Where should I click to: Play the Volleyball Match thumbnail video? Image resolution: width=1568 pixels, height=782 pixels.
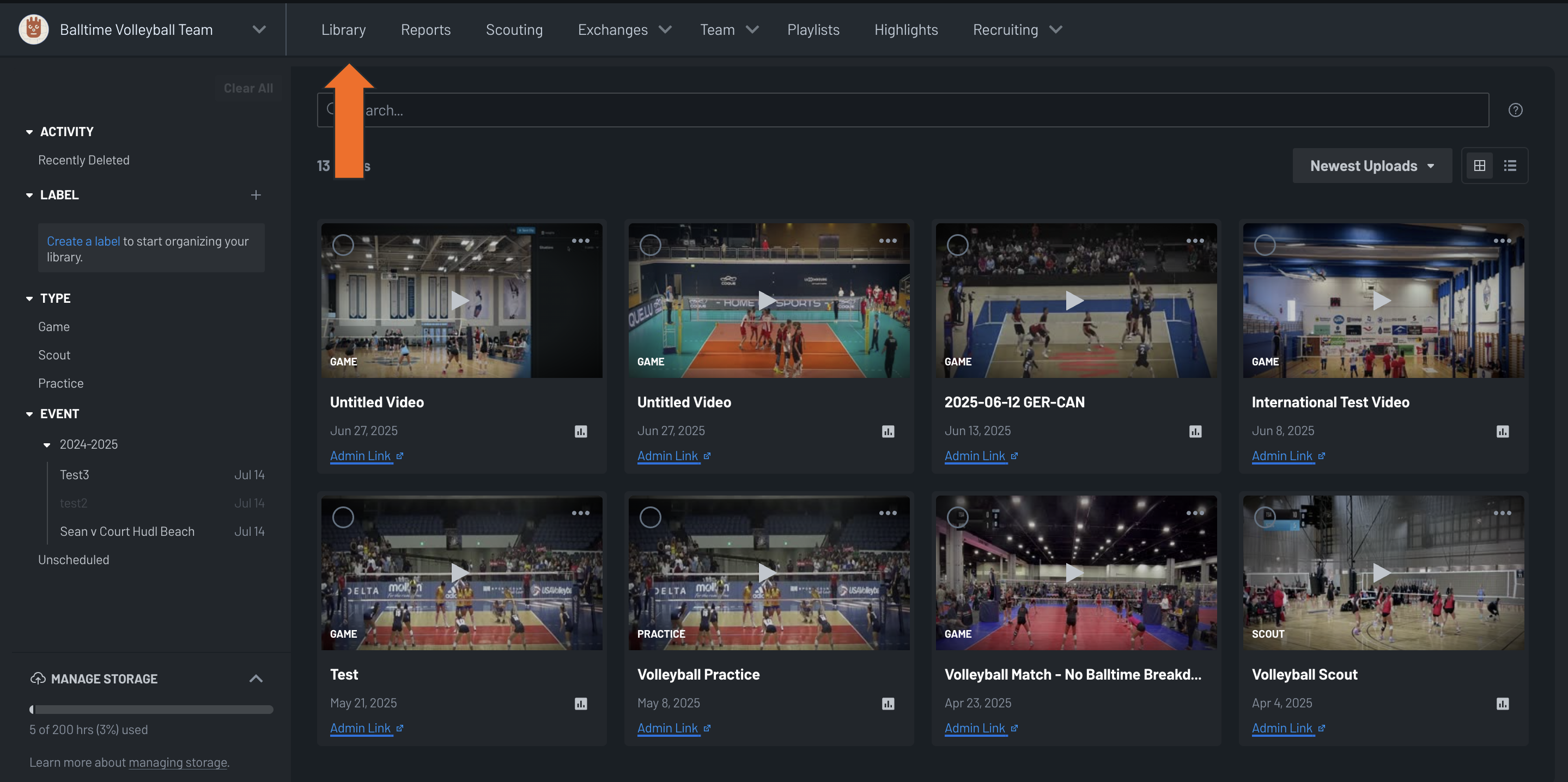pos(1075,573)
